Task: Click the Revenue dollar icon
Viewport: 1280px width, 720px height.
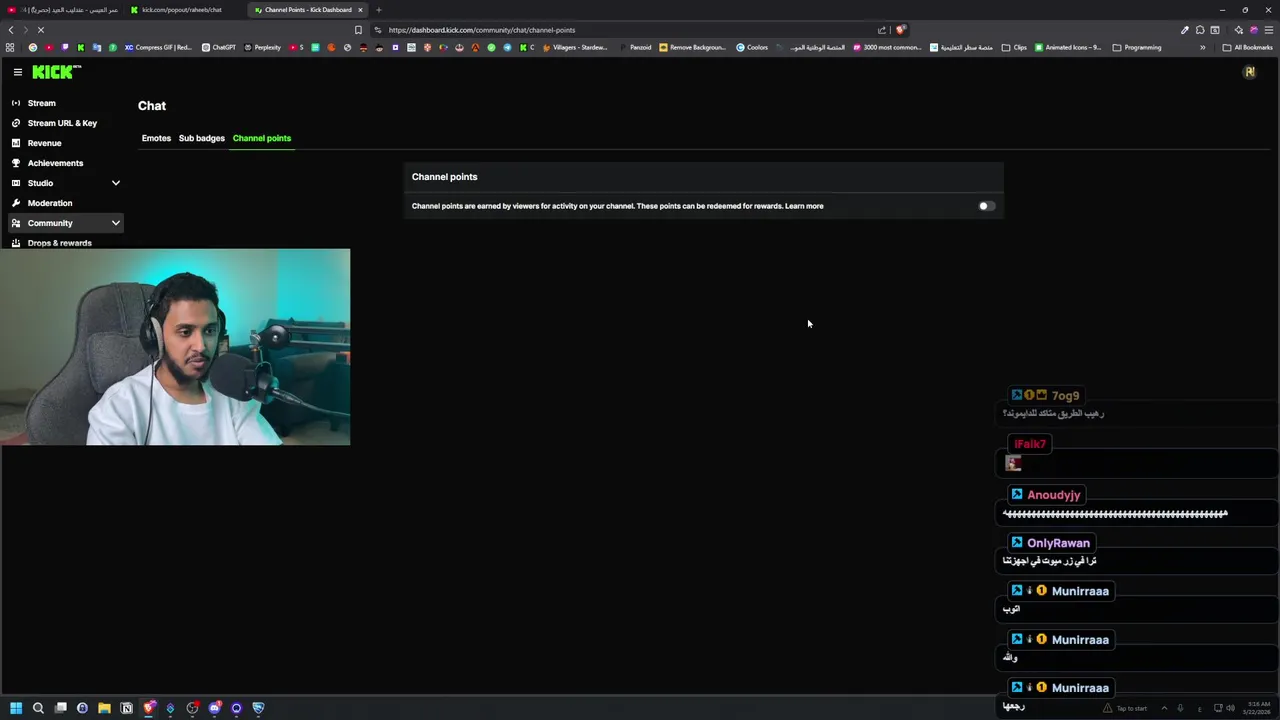Action: [16, 143]
